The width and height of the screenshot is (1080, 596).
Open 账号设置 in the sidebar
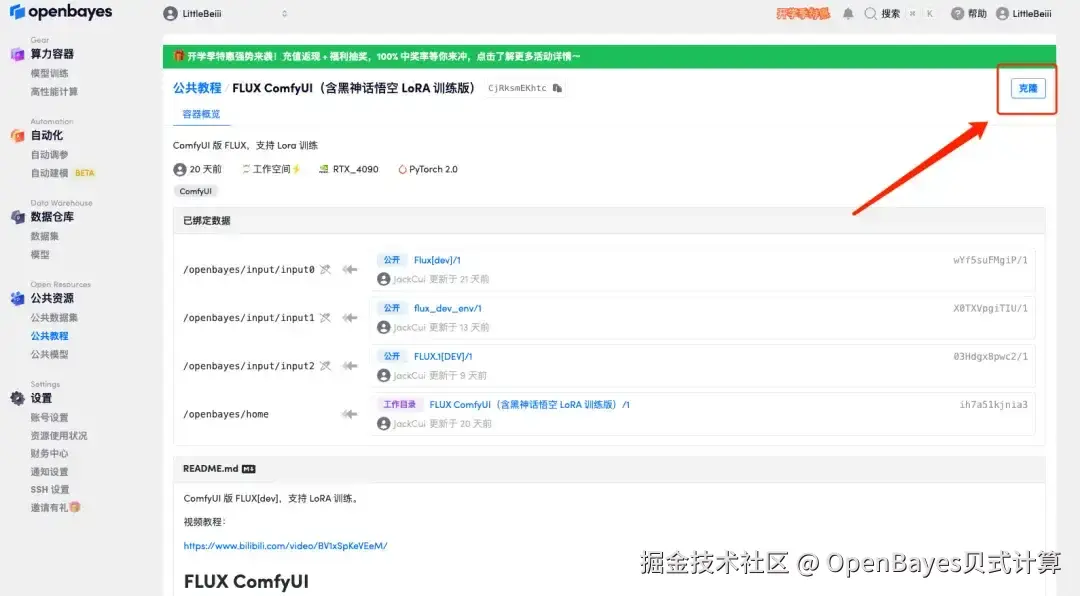[x=49, y=418]
